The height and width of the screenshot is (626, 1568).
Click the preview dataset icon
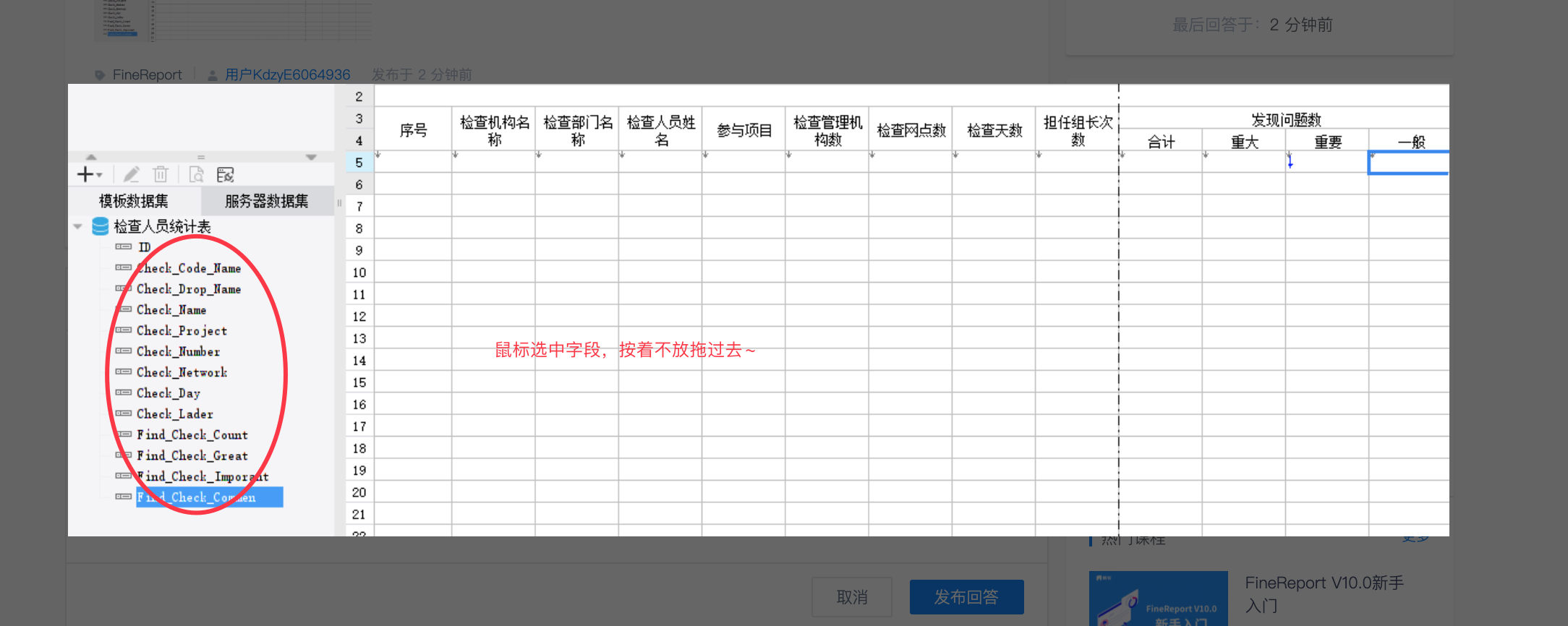196,174
